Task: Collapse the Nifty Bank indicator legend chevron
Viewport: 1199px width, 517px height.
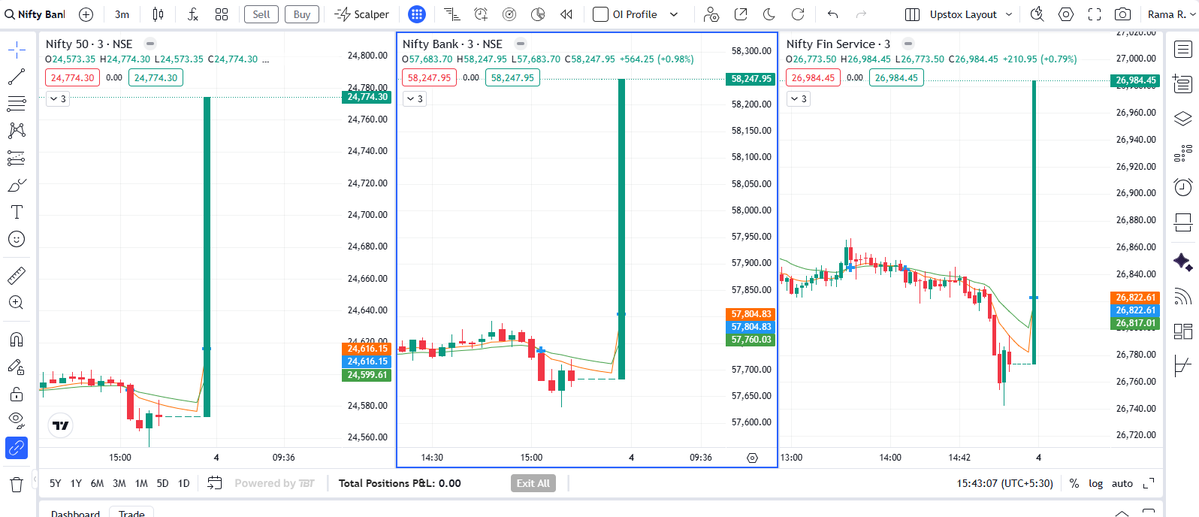Action: tap(414, 99)
